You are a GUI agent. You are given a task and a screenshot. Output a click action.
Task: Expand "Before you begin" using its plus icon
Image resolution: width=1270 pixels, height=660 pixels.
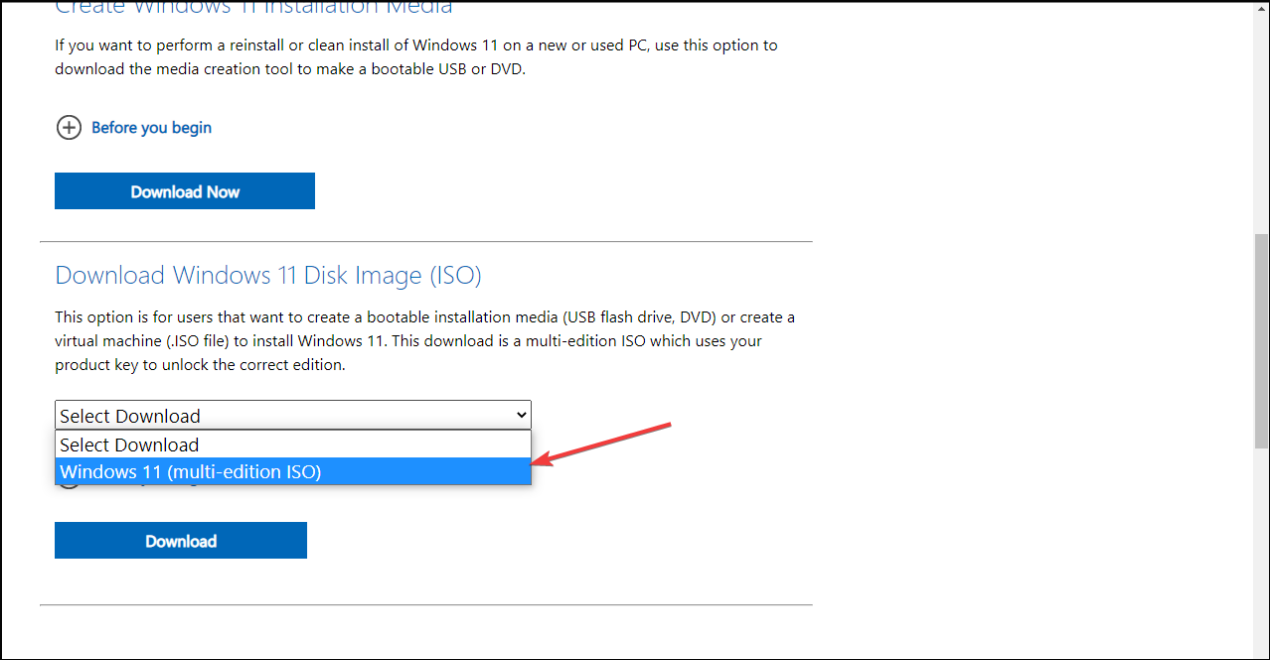click(x=68, y=127)
